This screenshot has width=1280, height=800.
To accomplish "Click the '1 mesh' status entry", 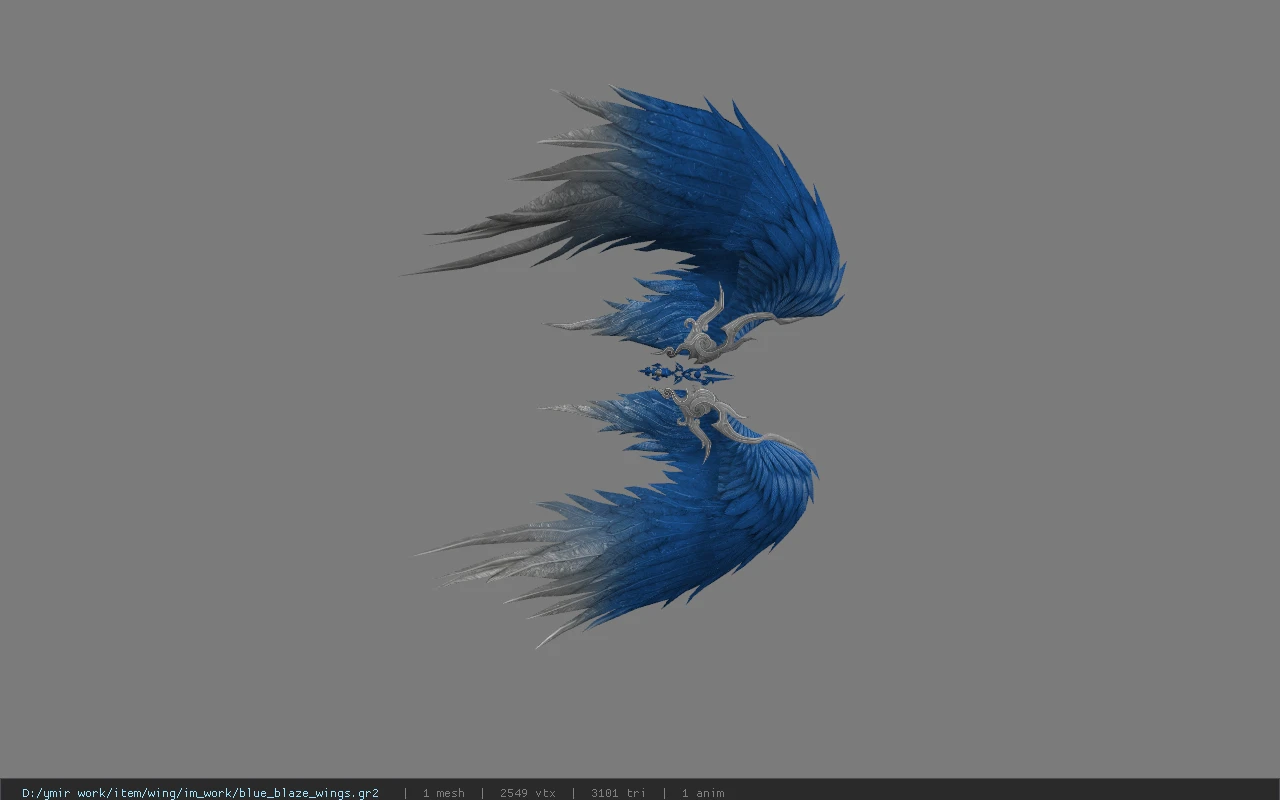I will click(443, 793).
